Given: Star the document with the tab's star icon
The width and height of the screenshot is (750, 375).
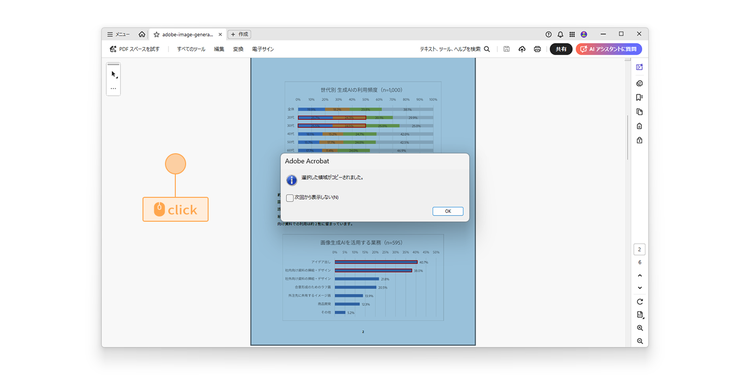Looking at the screenshot, I should click(x=156, y=34).
